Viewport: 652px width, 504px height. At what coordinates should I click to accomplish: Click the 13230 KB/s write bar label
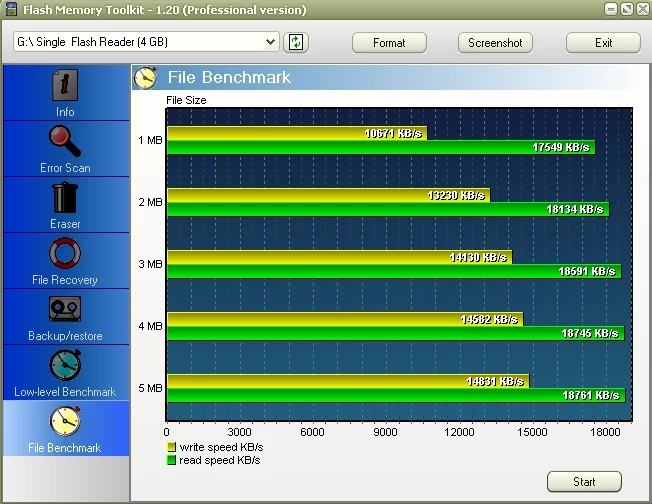click(x=456, y=195)
